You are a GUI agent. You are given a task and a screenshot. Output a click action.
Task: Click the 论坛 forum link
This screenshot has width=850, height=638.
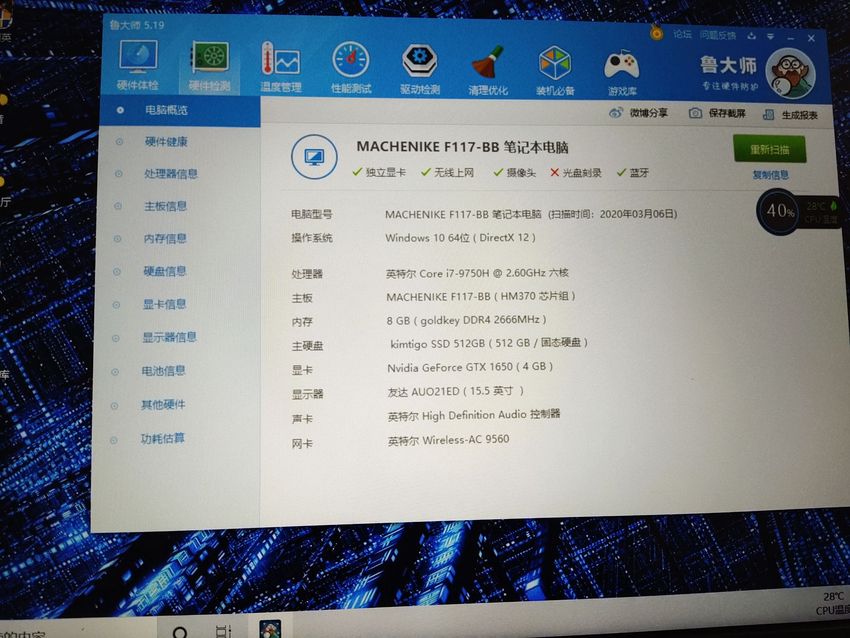tap(682, 34)
